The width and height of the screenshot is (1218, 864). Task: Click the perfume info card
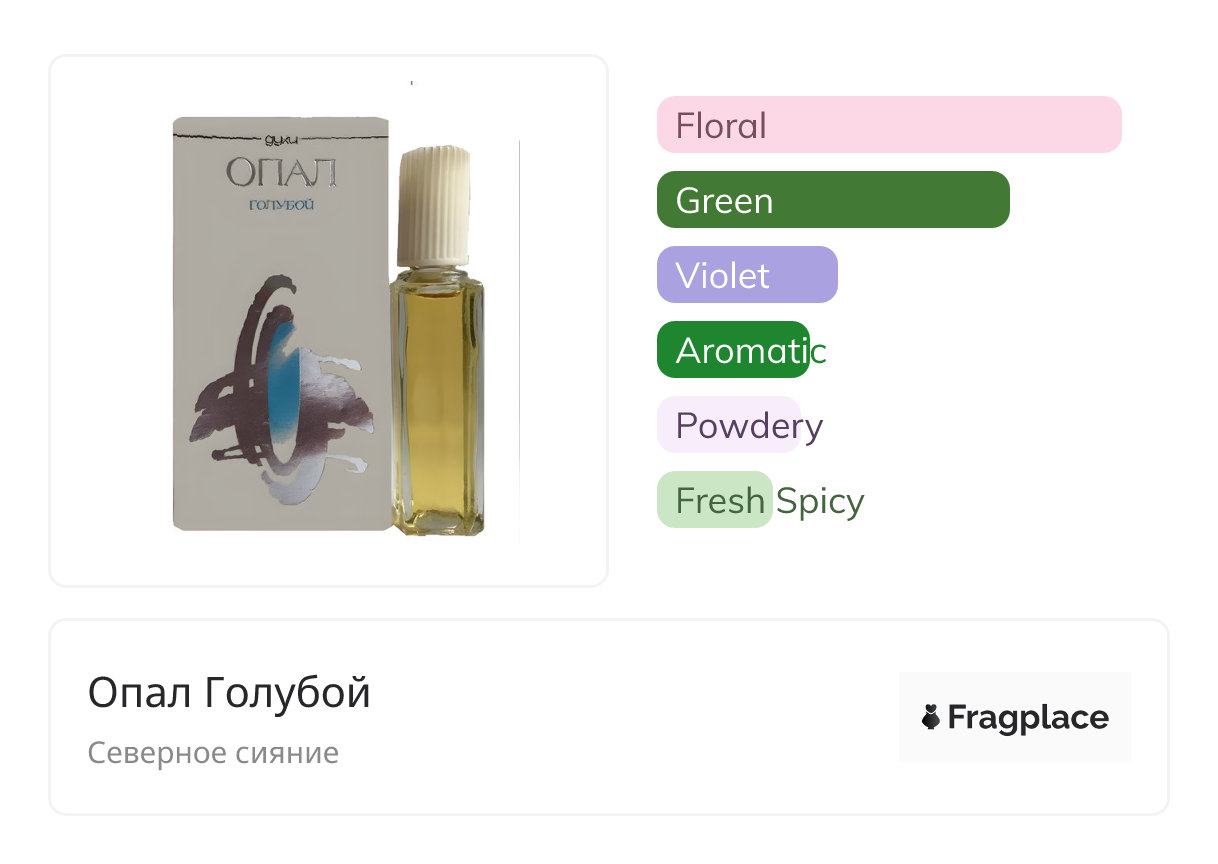coord(609,717)
